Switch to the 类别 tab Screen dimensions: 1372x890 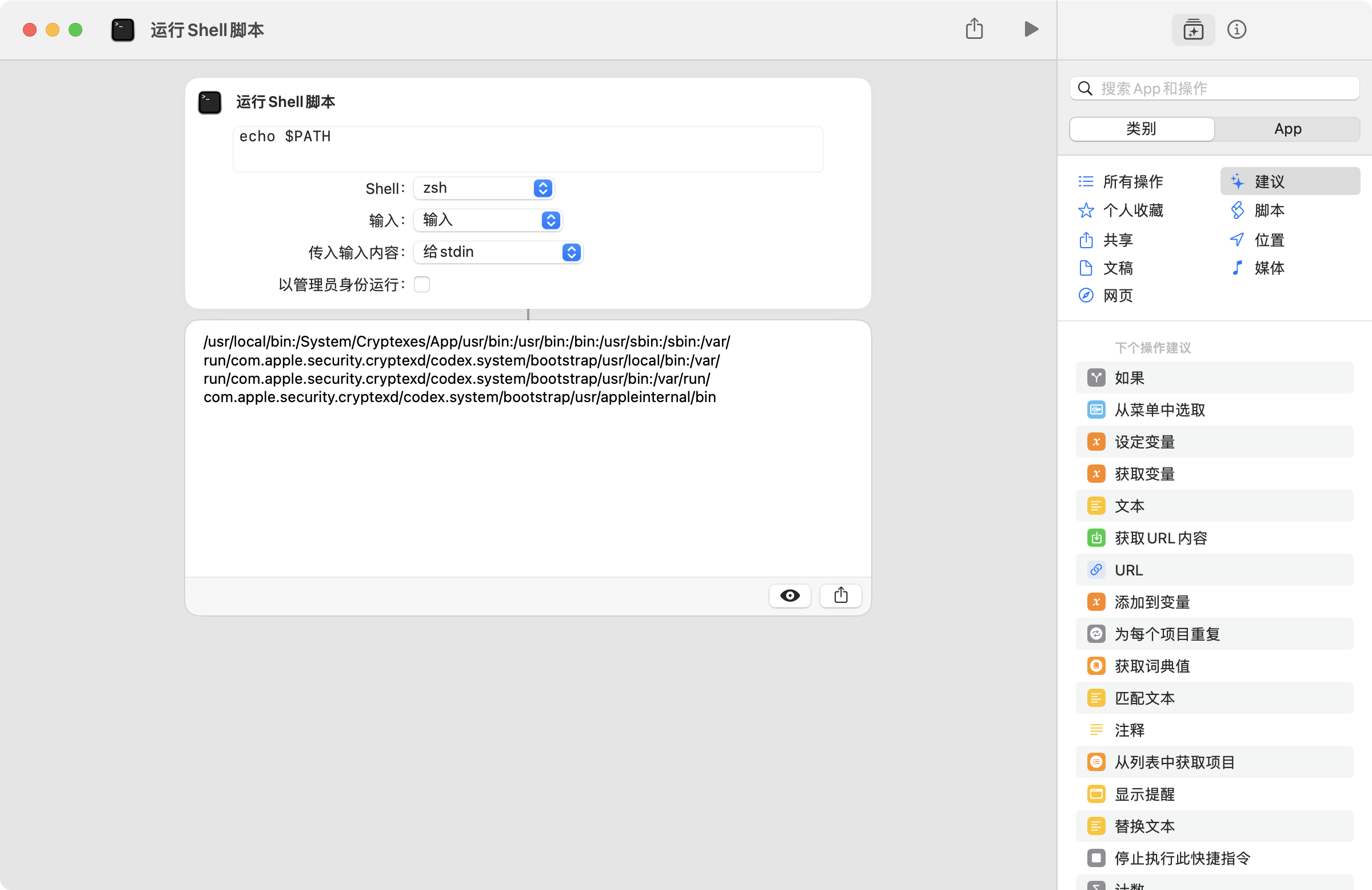1141,129
